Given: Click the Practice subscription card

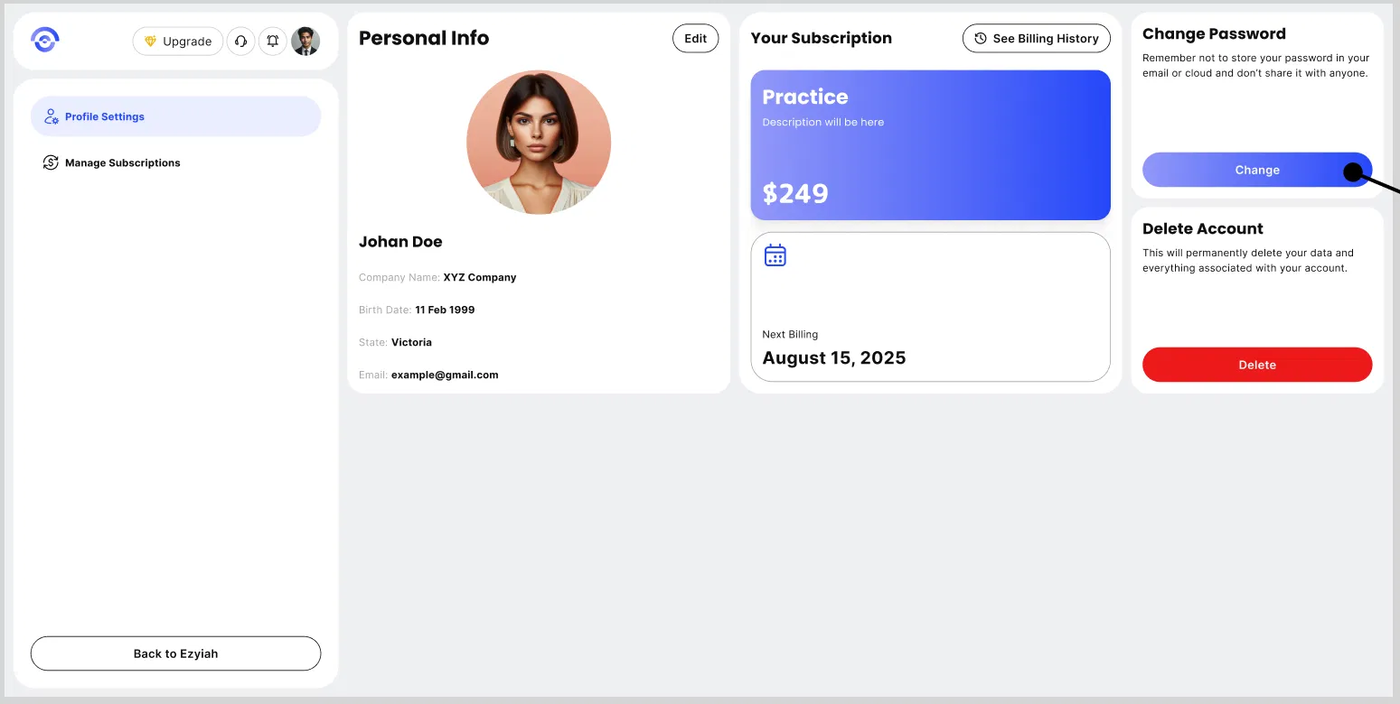Looking at the screenshot, I should 930,145.
